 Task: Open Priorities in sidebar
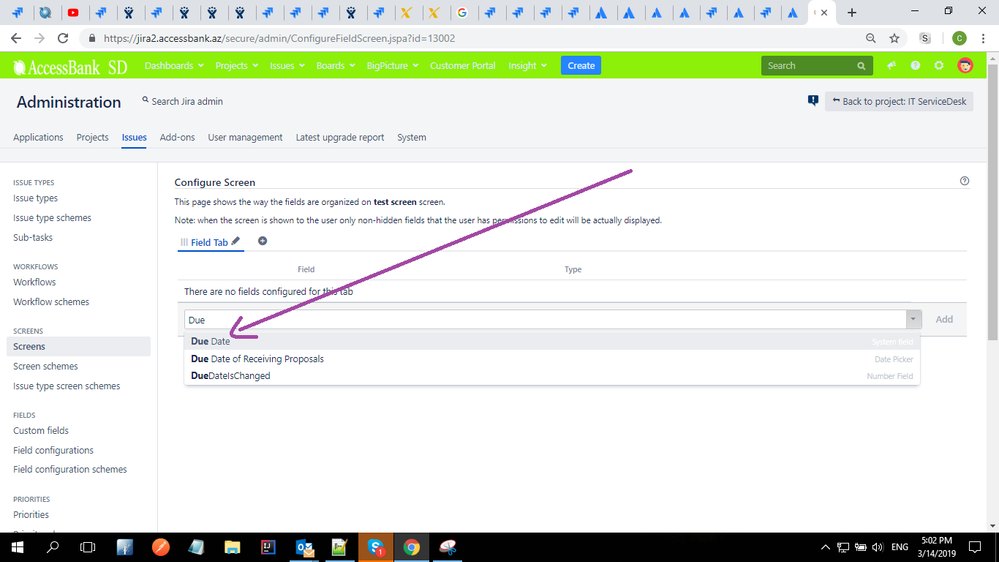coord(31,514)
